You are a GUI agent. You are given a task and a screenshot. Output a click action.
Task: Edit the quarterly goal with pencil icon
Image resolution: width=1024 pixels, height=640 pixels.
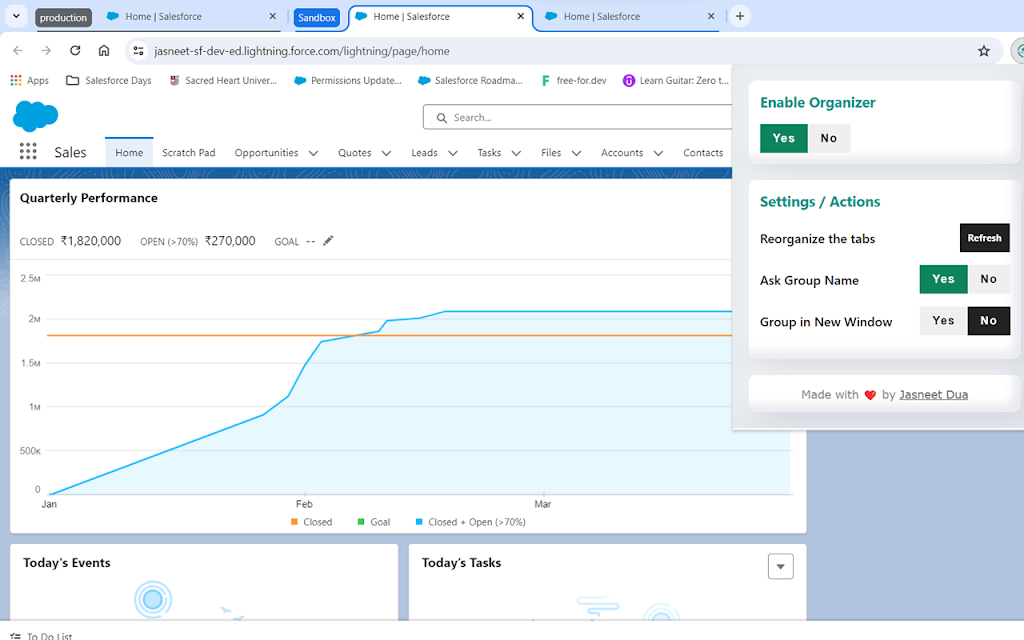coord(328,241)
